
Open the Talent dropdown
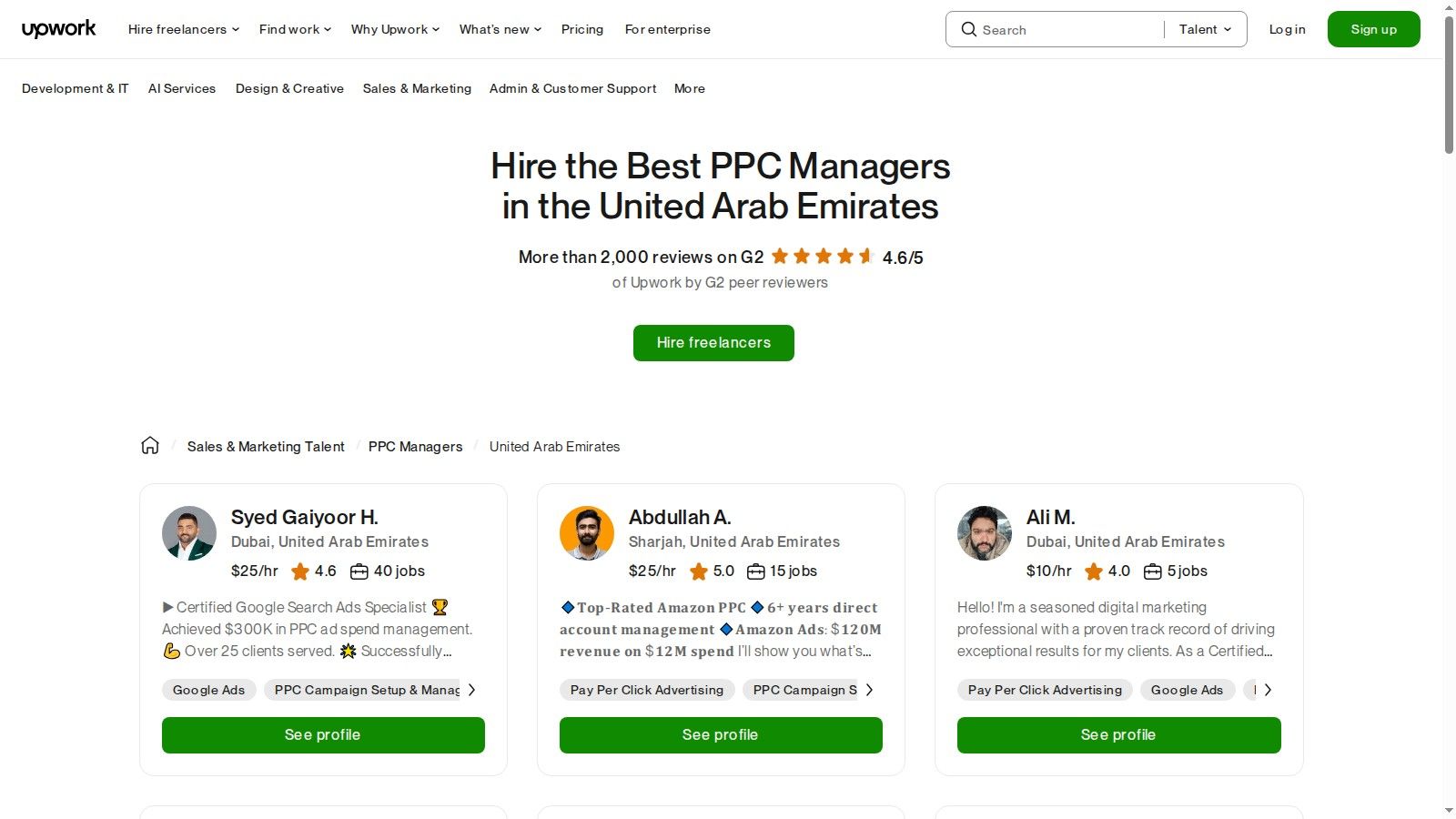pyautogui.click(x=1203, y=29)
